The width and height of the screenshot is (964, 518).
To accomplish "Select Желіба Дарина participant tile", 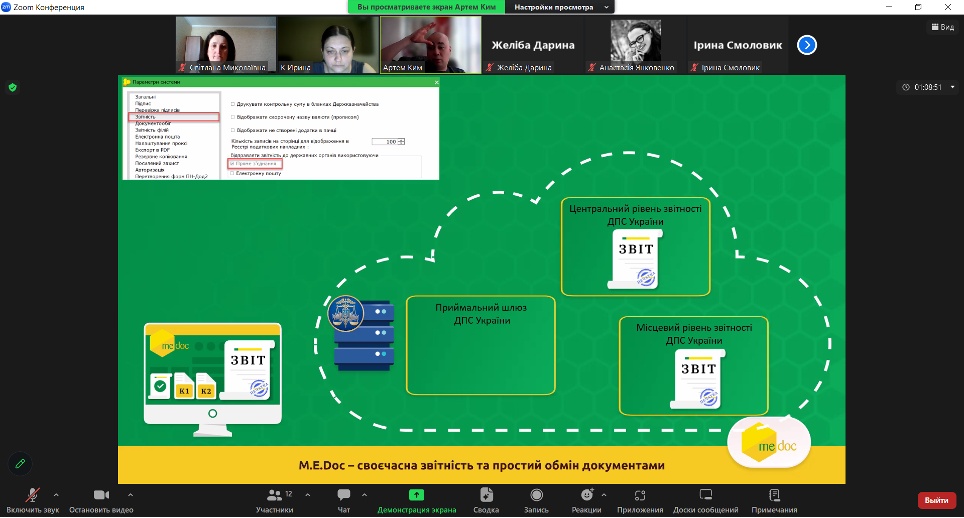I will [x=533, y=45].
